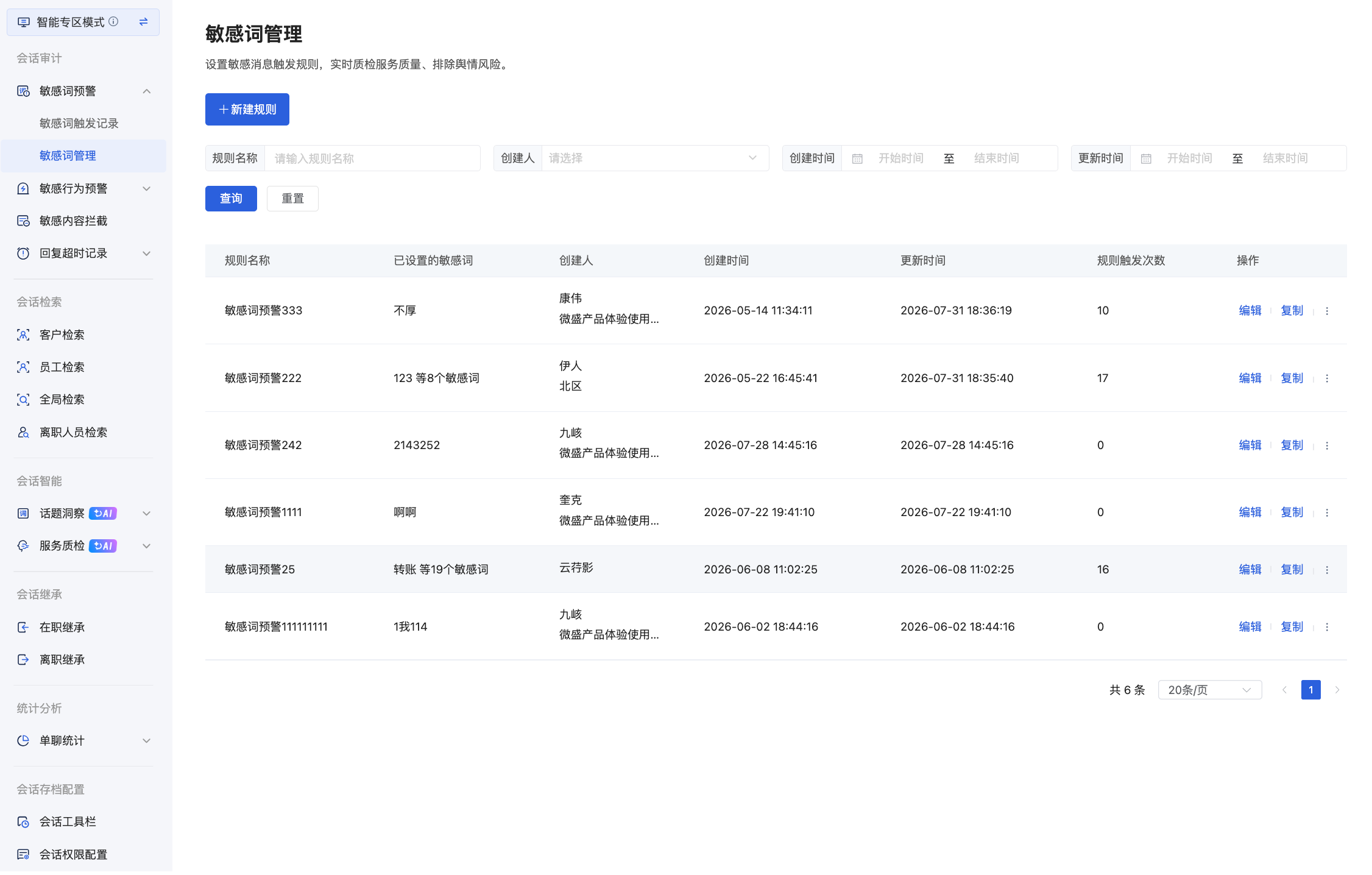Click 复制 for 敏感词预警242
1372x875 pixels.
1292,445
